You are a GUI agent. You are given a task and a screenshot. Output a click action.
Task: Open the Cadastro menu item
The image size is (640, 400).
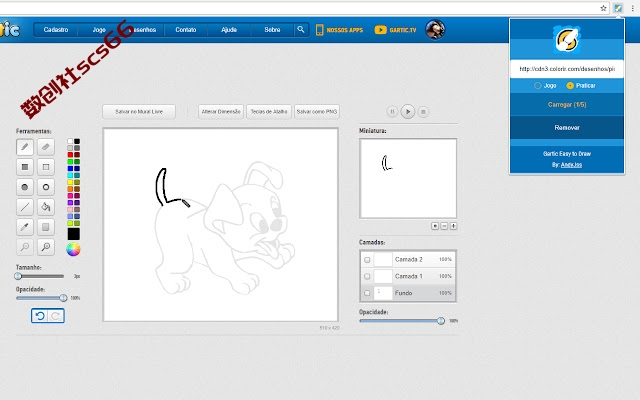(56, 30)
